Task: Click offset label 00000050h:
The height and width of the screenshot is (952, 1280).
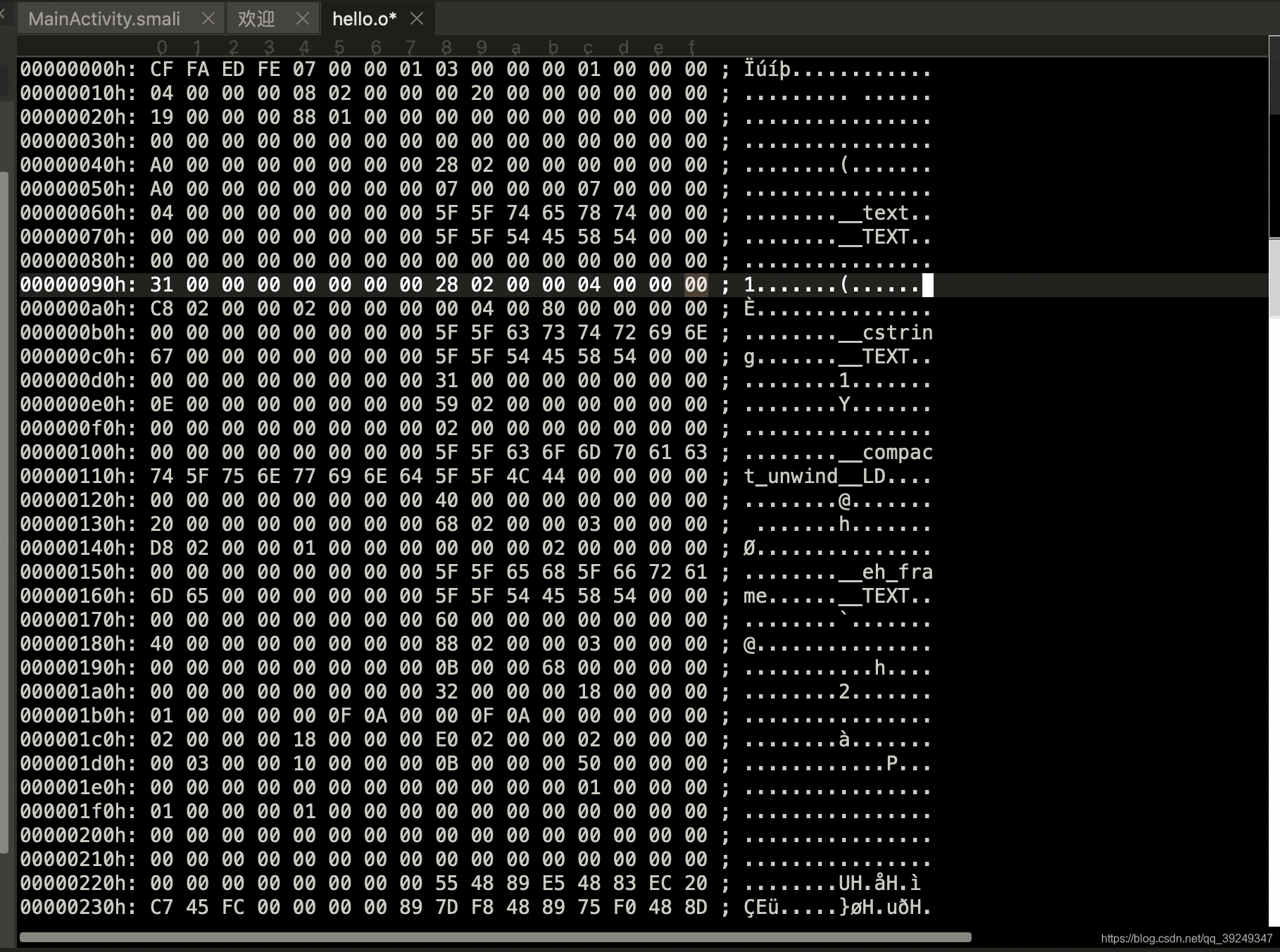Action: pos(78,189)
